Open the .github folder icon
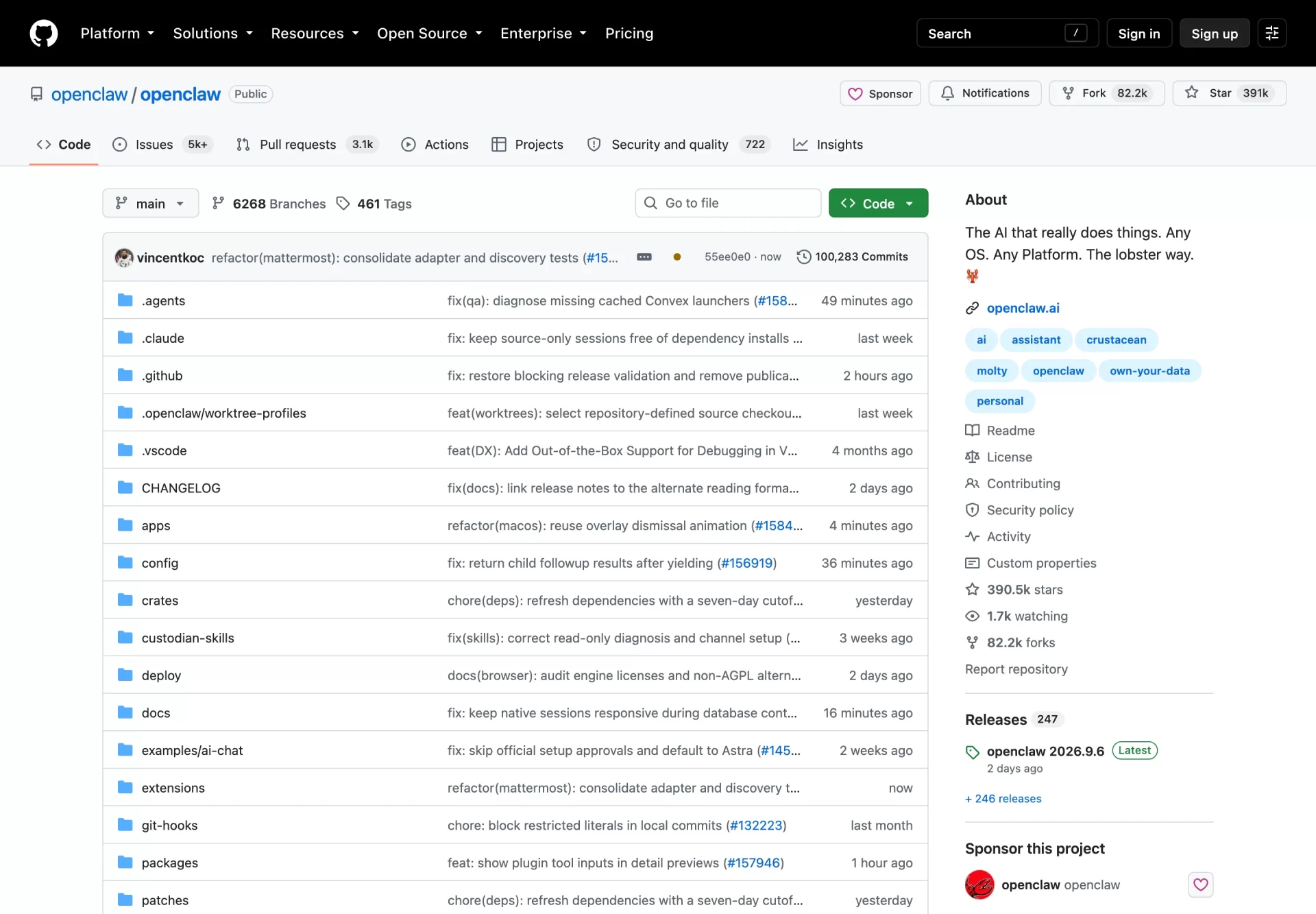The image size is (1316, 914). (x=125, y=375)
